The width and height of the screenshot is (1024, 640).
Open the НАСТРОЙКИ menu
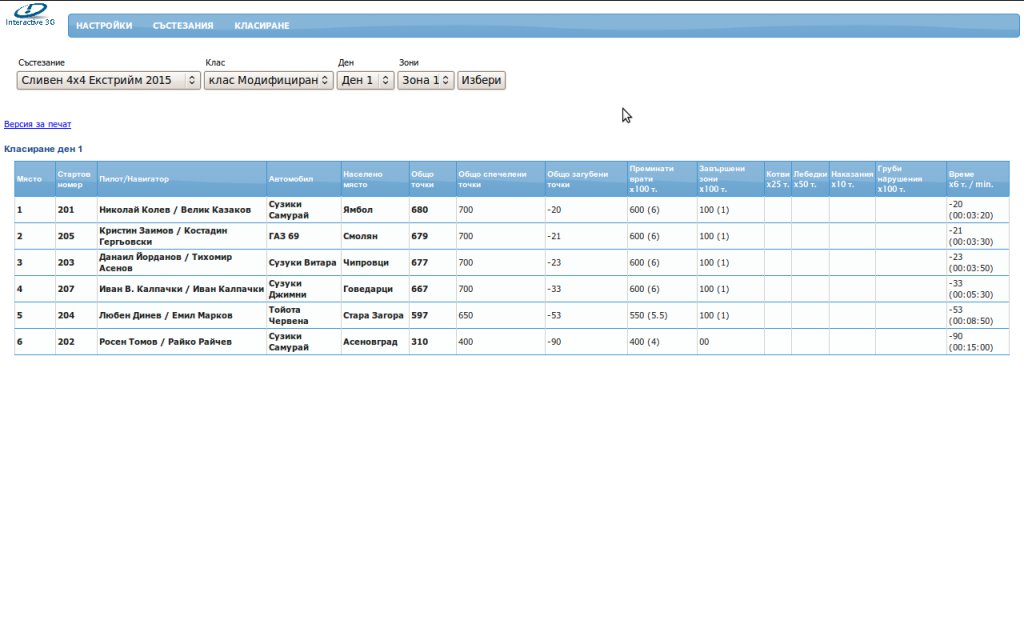[x=104, y=25]
